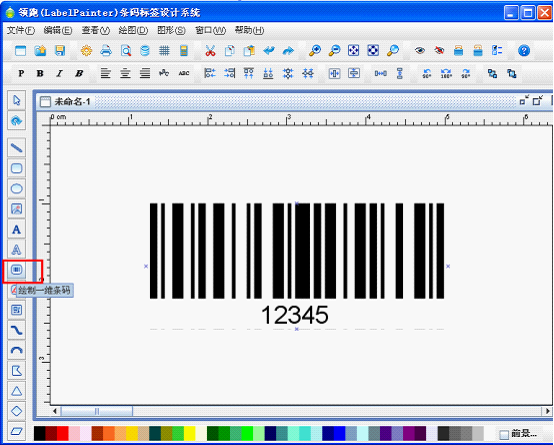Select the diamond shape tool
Viewport: 554px width, 445px height.
(x=17, y=411)
